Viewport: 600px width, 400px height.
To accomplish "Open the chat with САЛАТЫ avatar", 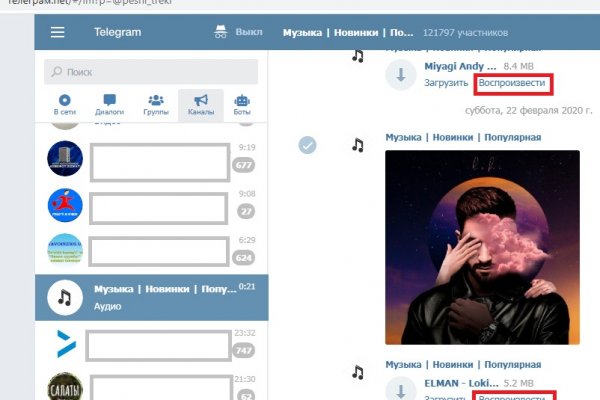I will pos(64,388).
